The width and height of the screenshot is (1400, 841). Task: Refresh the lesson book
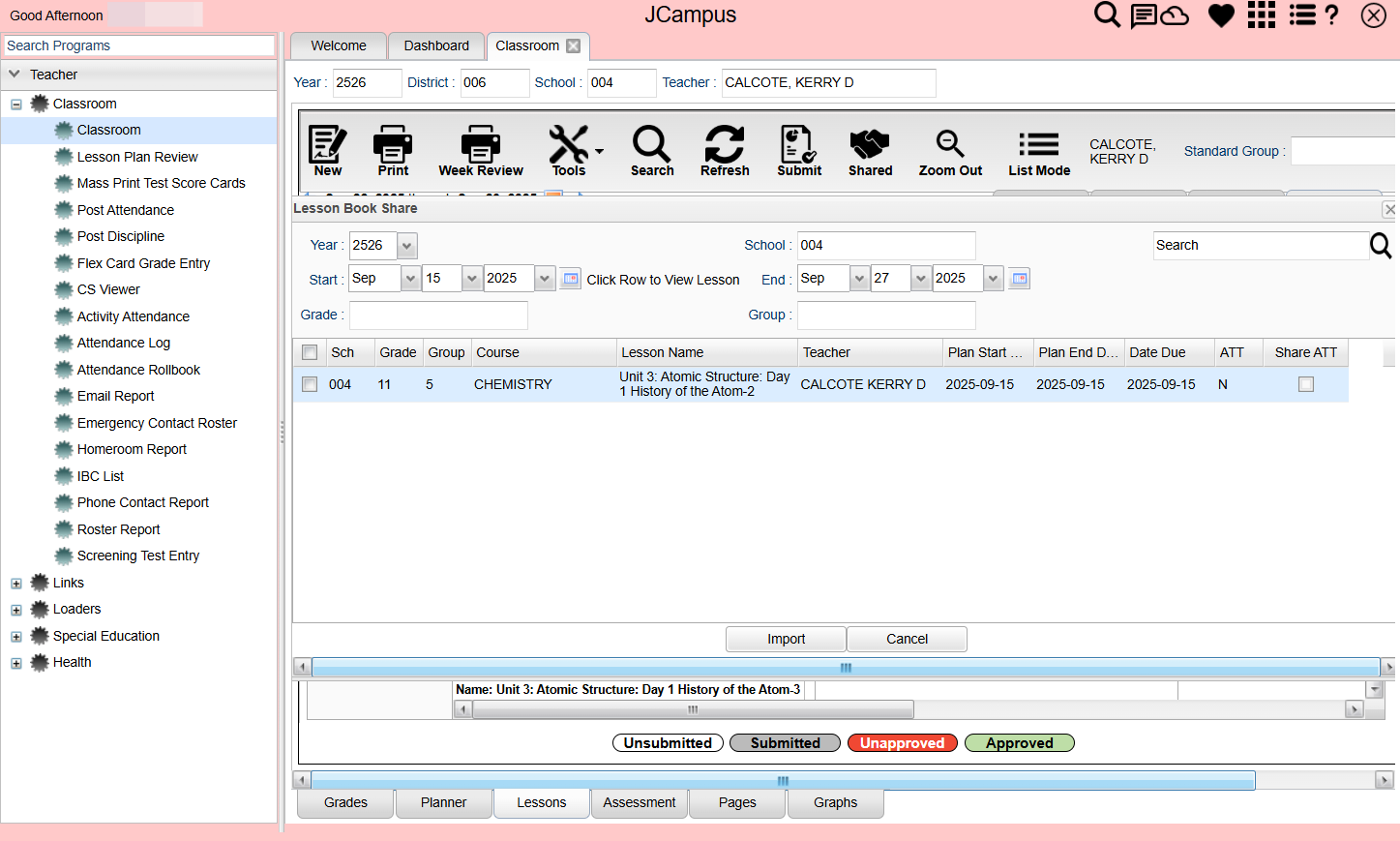[725, 151]
